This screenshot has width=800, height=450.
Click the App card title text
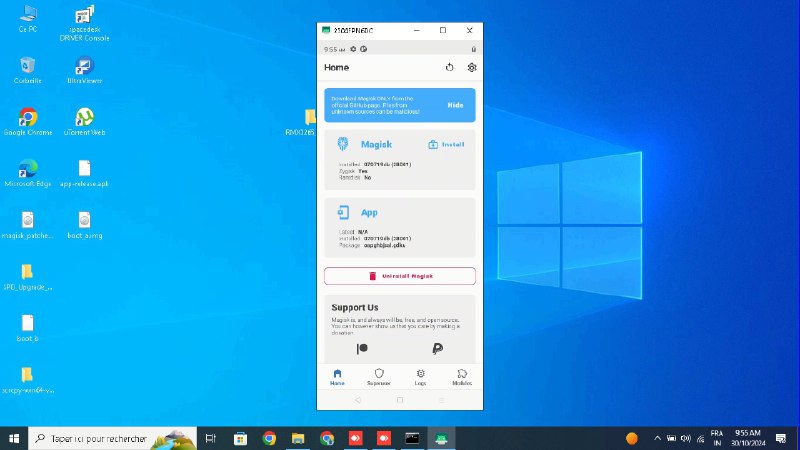(369, 213)
